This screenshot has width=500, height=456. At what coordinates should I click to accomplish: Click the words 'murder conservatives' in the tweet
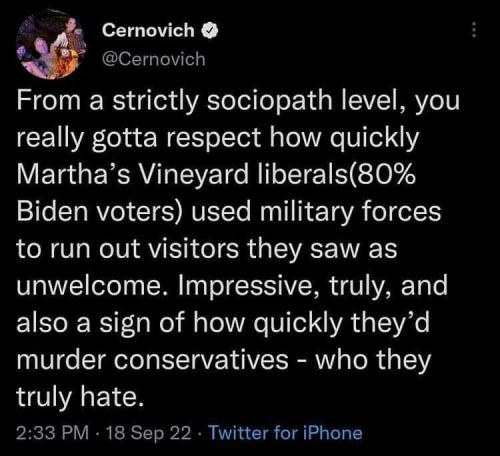[152, 360]
